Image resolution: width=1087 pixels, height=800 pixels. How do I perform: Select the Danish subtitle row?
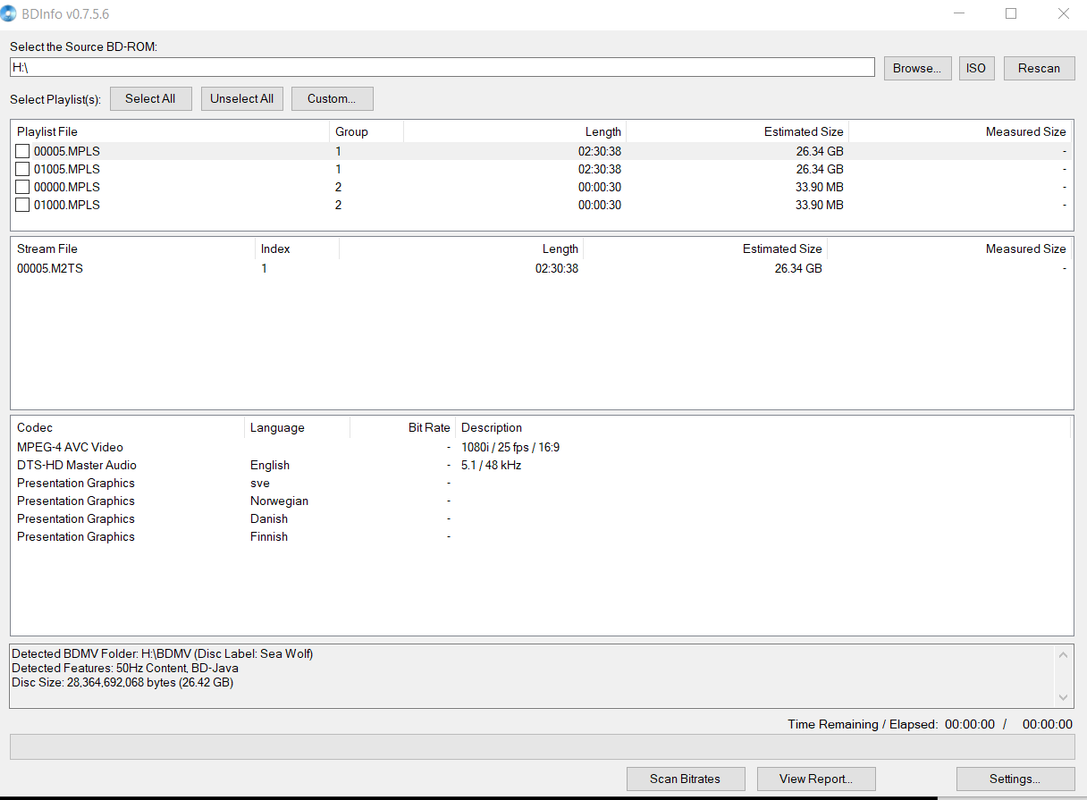point(541,519)
